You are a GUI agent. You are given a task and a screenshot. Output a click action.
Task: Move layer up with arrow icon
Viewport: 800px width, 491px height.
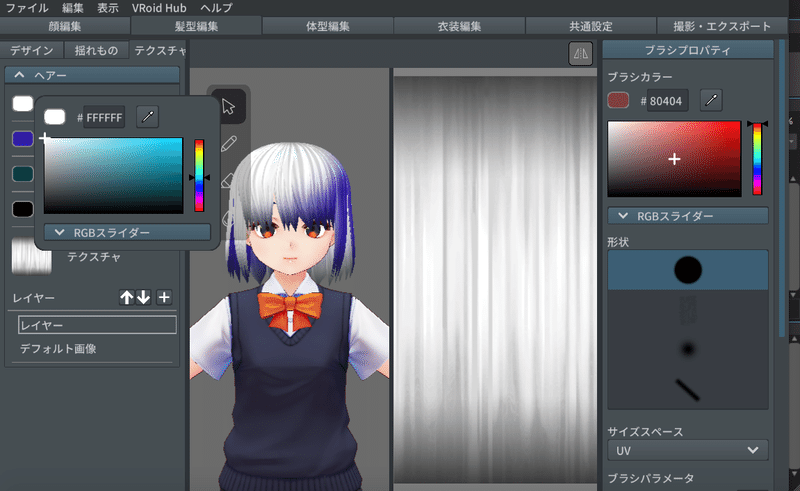coord(127,297)
